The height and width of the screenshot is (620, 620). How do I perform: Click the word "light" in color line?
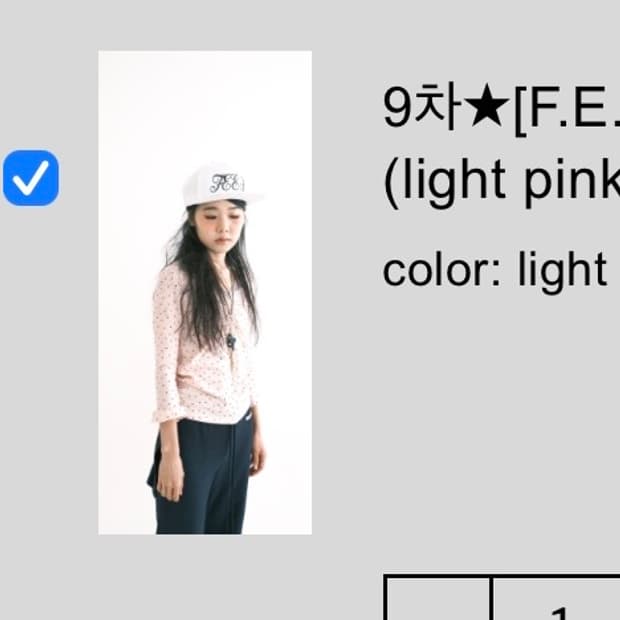point(562,271)
